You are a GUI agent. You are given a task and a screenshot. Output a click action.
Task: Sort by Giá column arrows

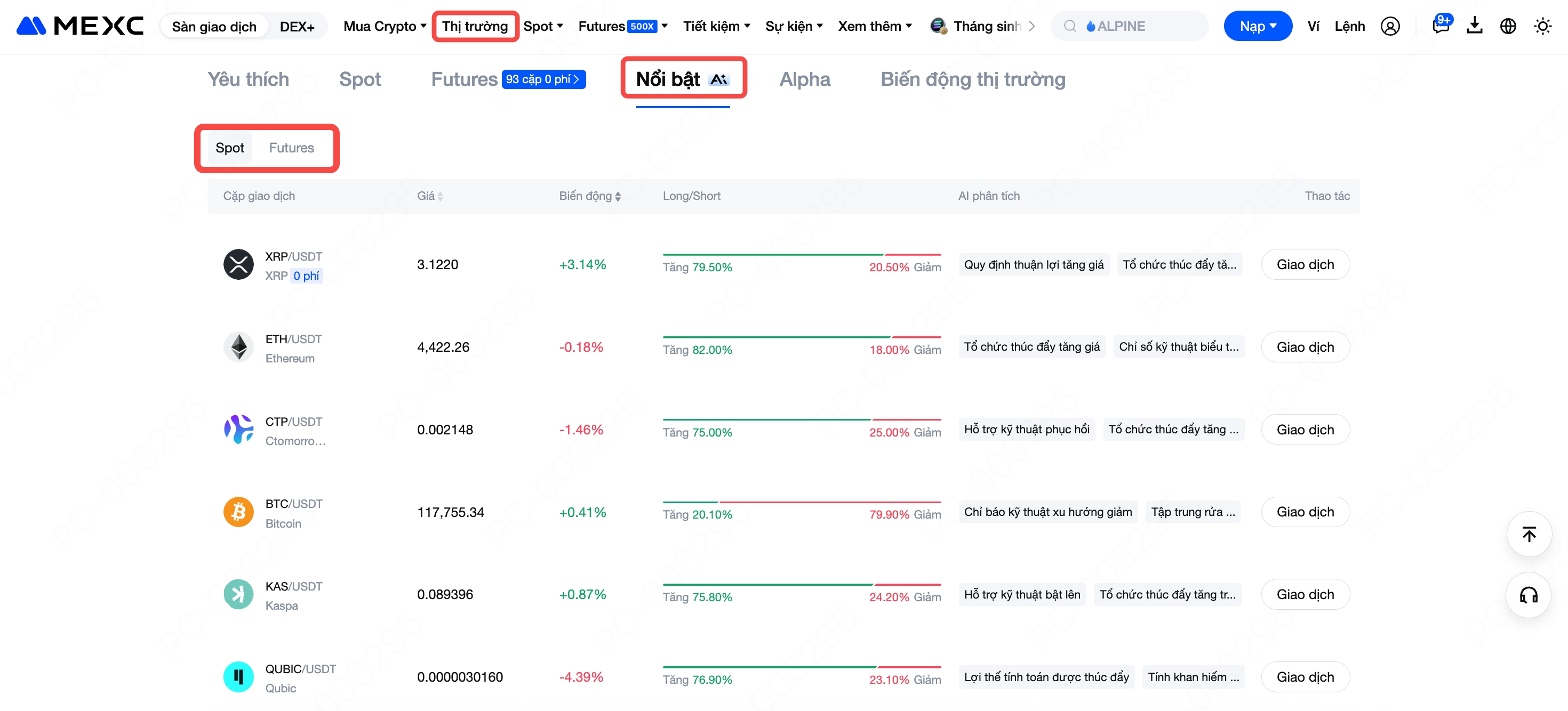click(440, 197)
